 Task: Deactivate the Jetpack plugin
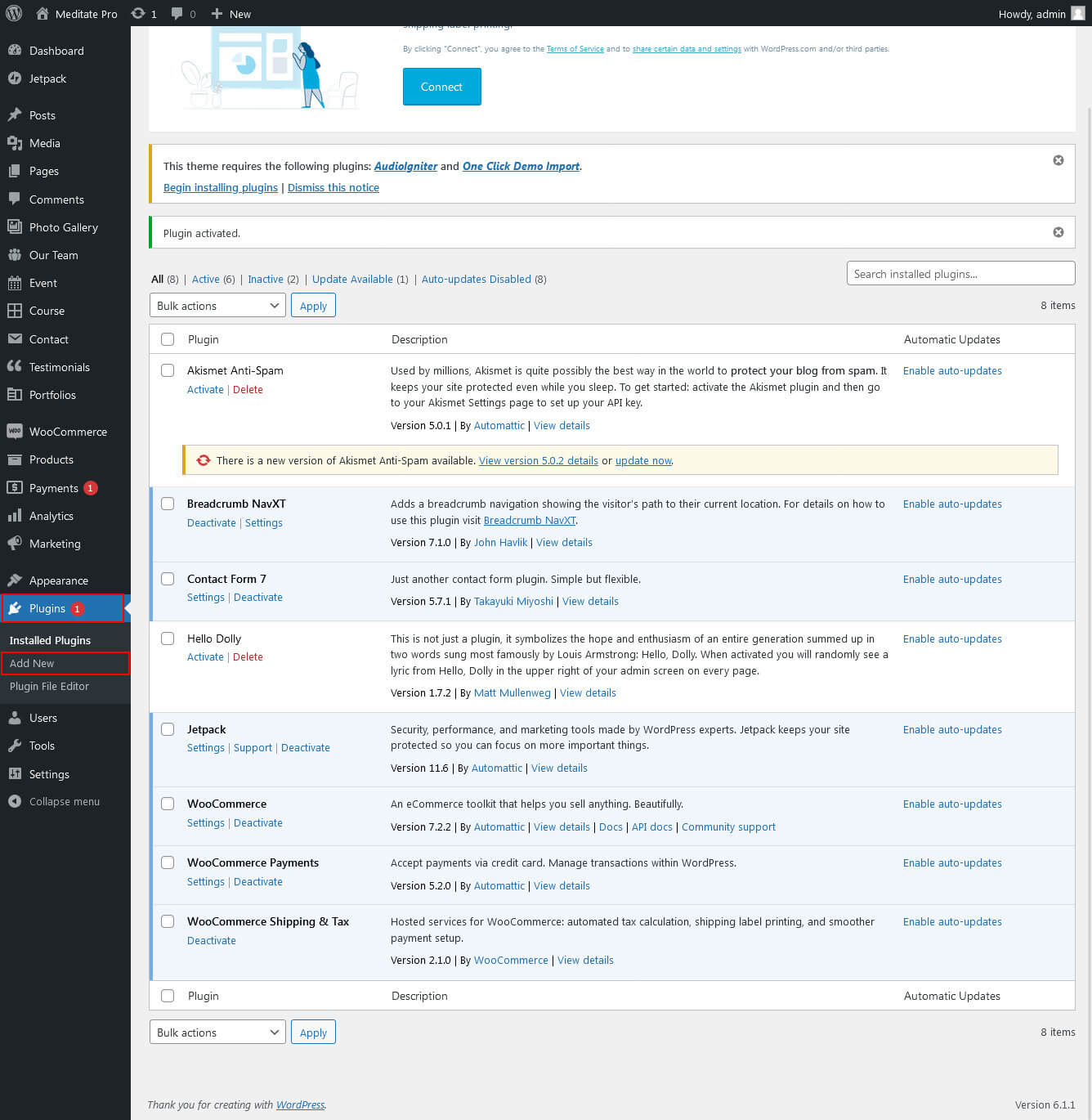(306, 747)
